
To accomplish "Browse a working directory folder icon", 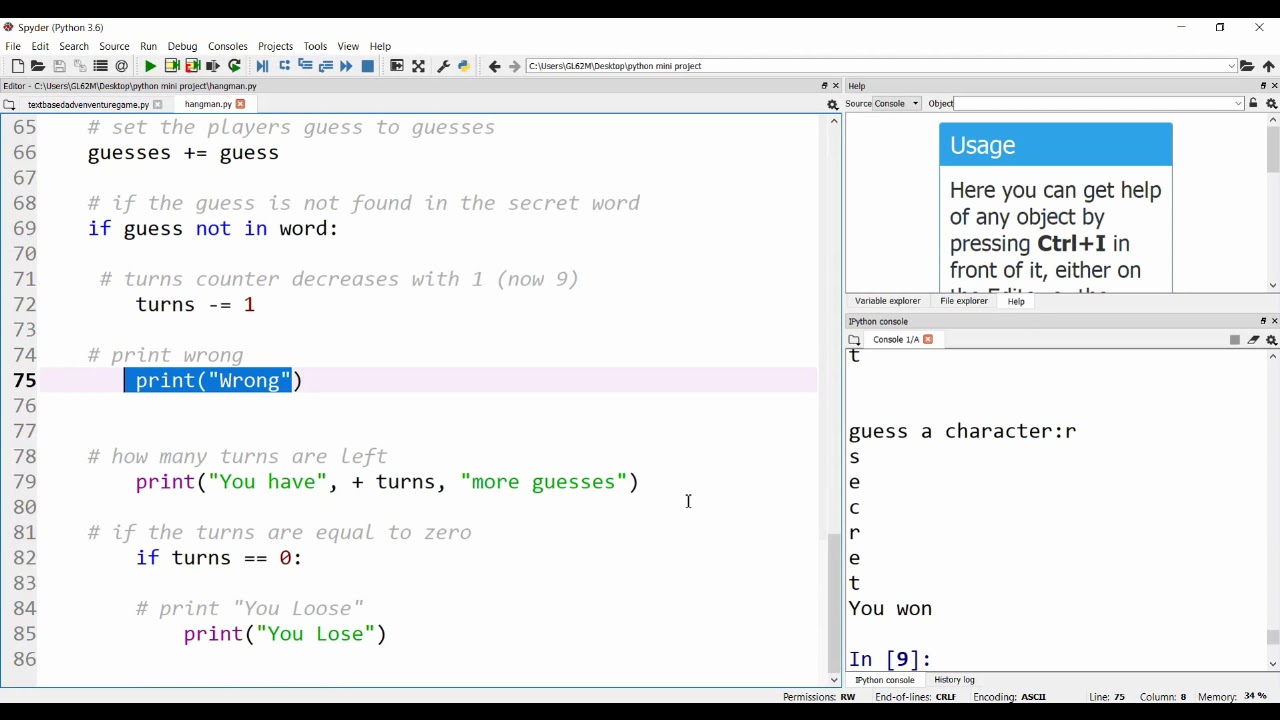I will click(x=1247, y=66).
